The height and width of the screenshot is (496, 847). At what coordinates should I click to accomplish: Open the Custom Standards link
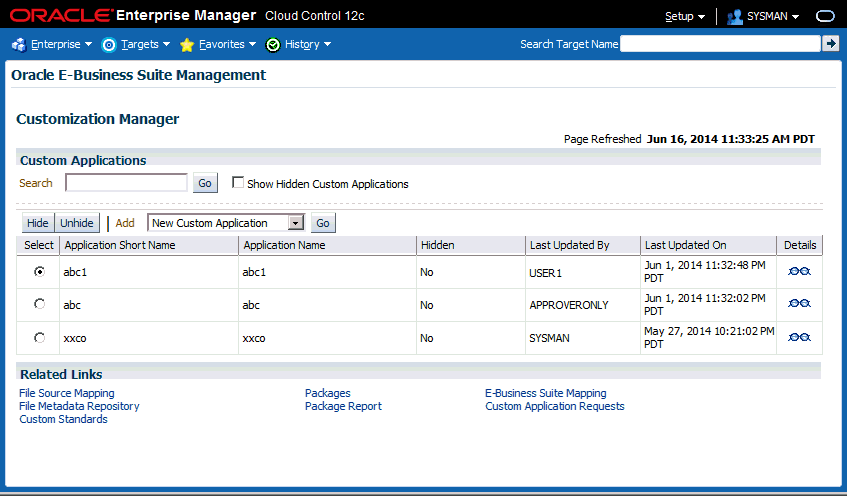click(x=64, y=419)
